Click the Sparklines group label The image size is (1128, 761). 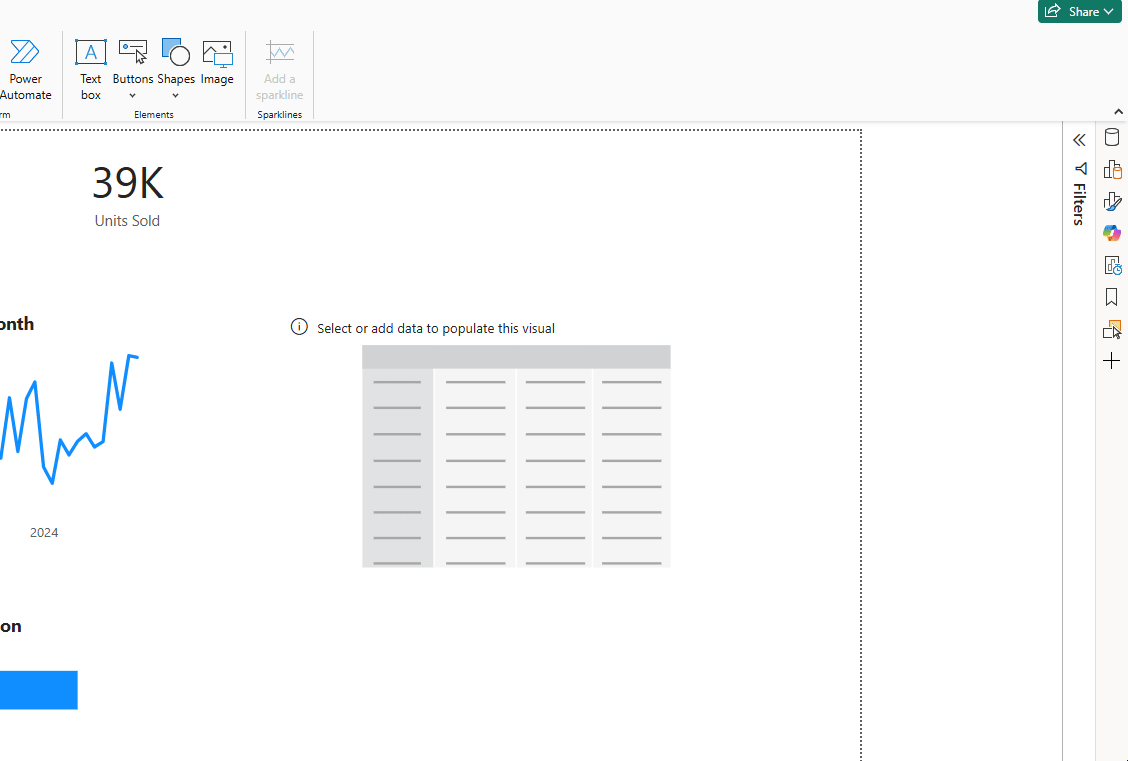click(279, 114)
